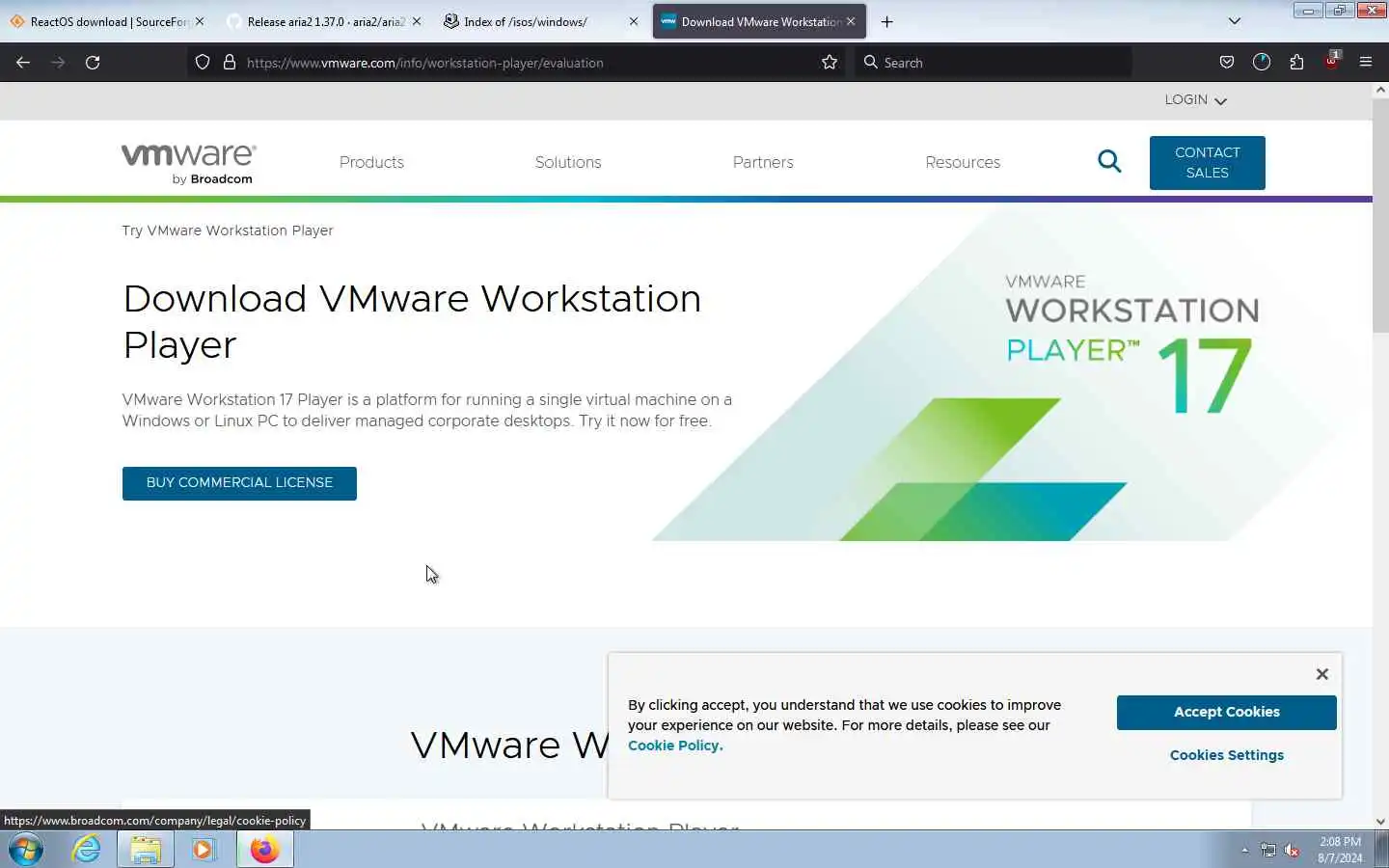The image size is (1389, 868).
Task: Open the Windows Start menu
Action: click(x=26, y=850)
